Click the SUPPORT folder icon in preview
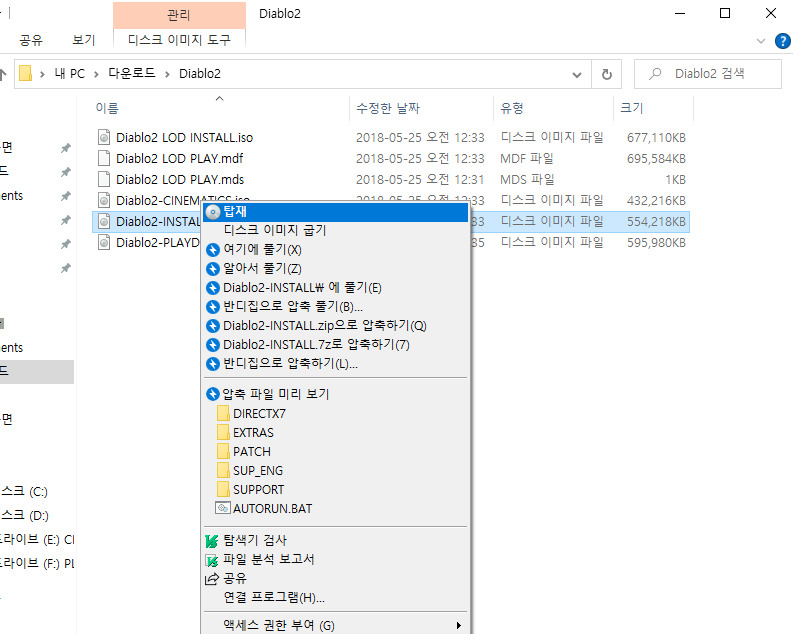 pyautogui.click(x=223, y=489)
